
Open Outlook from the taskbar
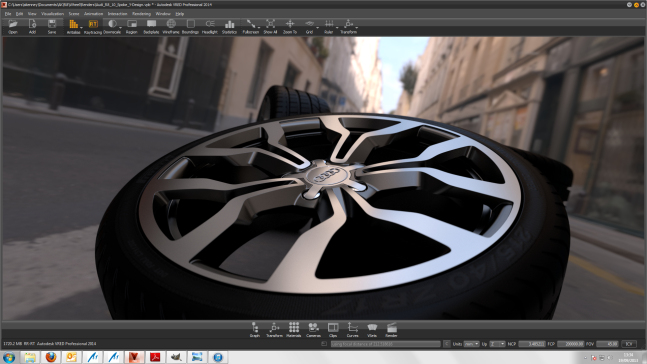pos(72,357)
